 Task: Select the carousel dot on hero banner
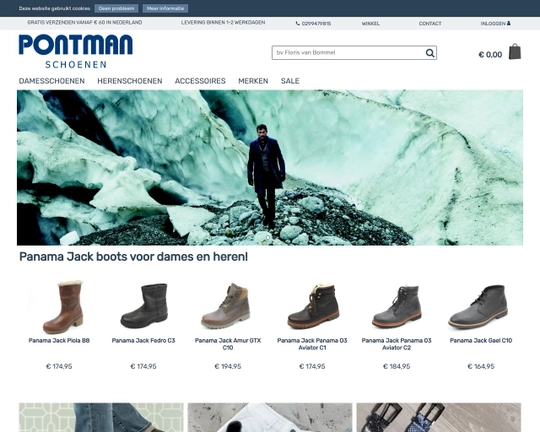pos(268,238)
